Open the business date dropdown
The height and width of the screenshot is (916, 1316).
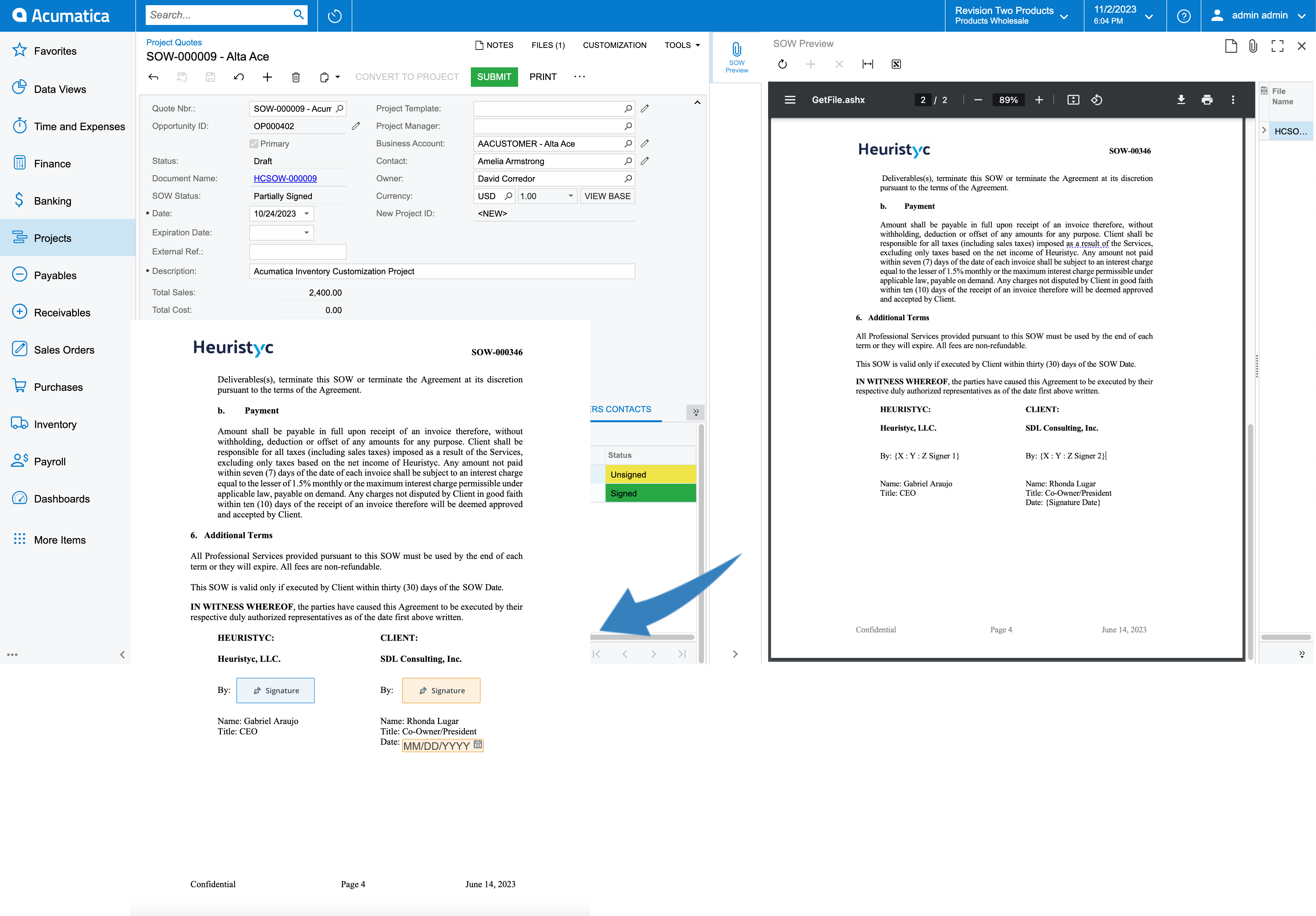tap(1124, 16)
